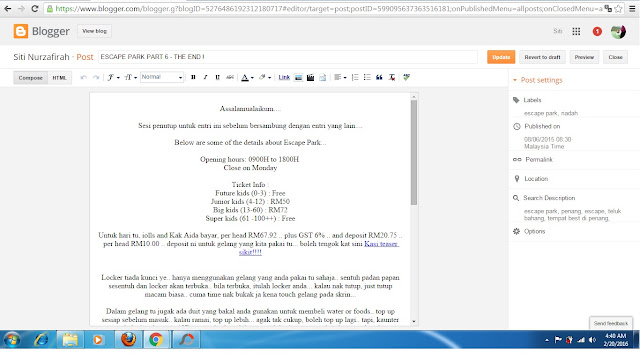This screenshot has width=640, height=360.
Task: Click the translate icon in address bar
Action: tap(608, 8)
